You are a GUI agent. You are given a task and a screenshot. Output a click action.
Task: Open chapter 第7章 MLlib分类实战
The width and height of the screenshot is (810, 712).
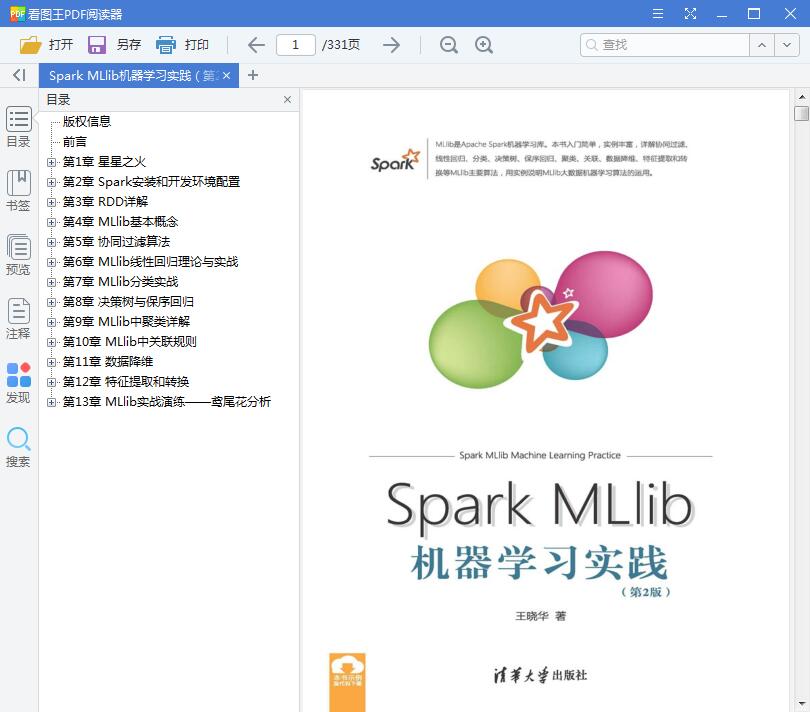click(x=120, y=282)
